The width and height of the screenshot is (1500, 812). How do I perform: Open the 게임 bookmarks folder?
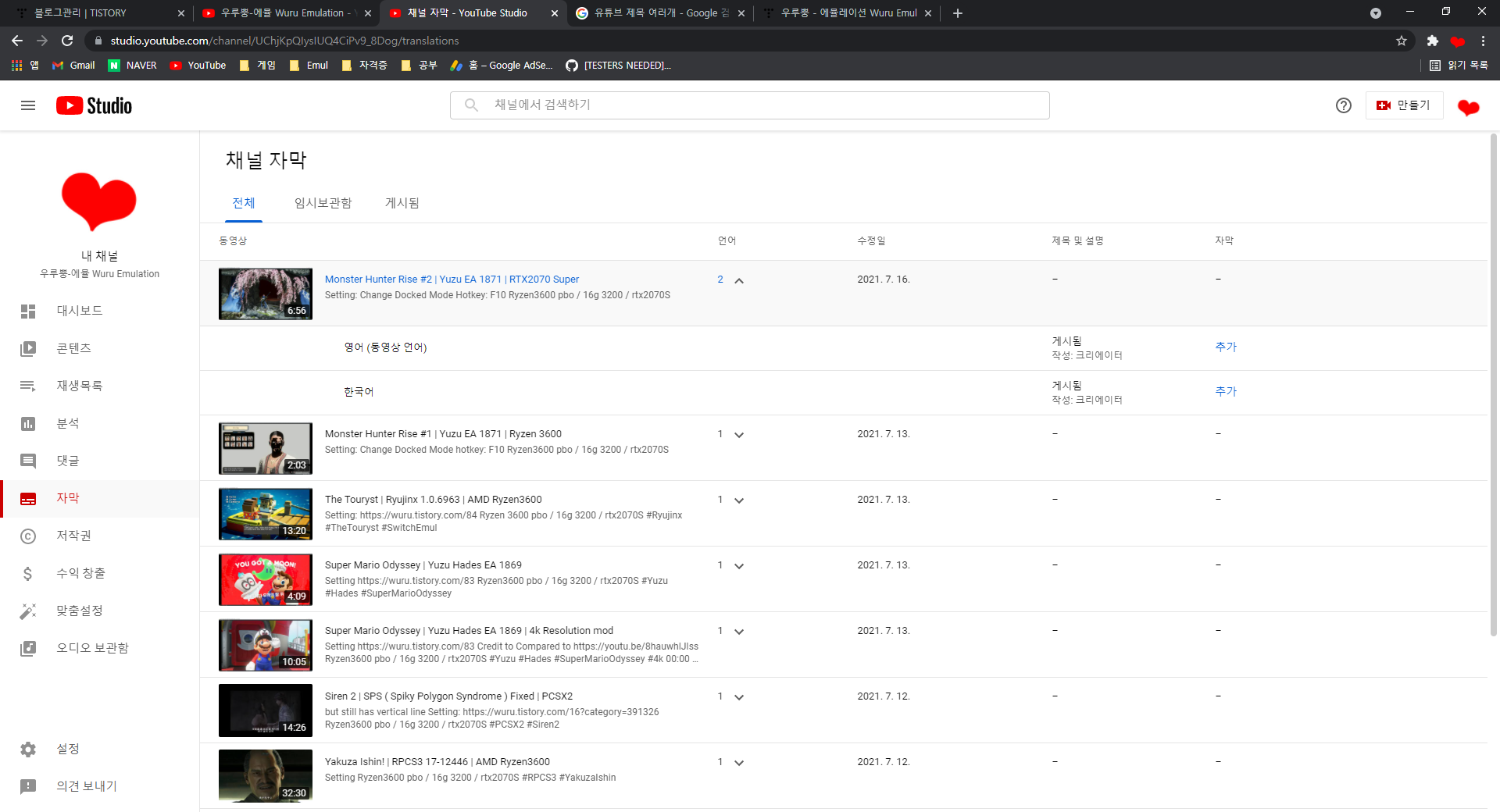click(258, 66)
